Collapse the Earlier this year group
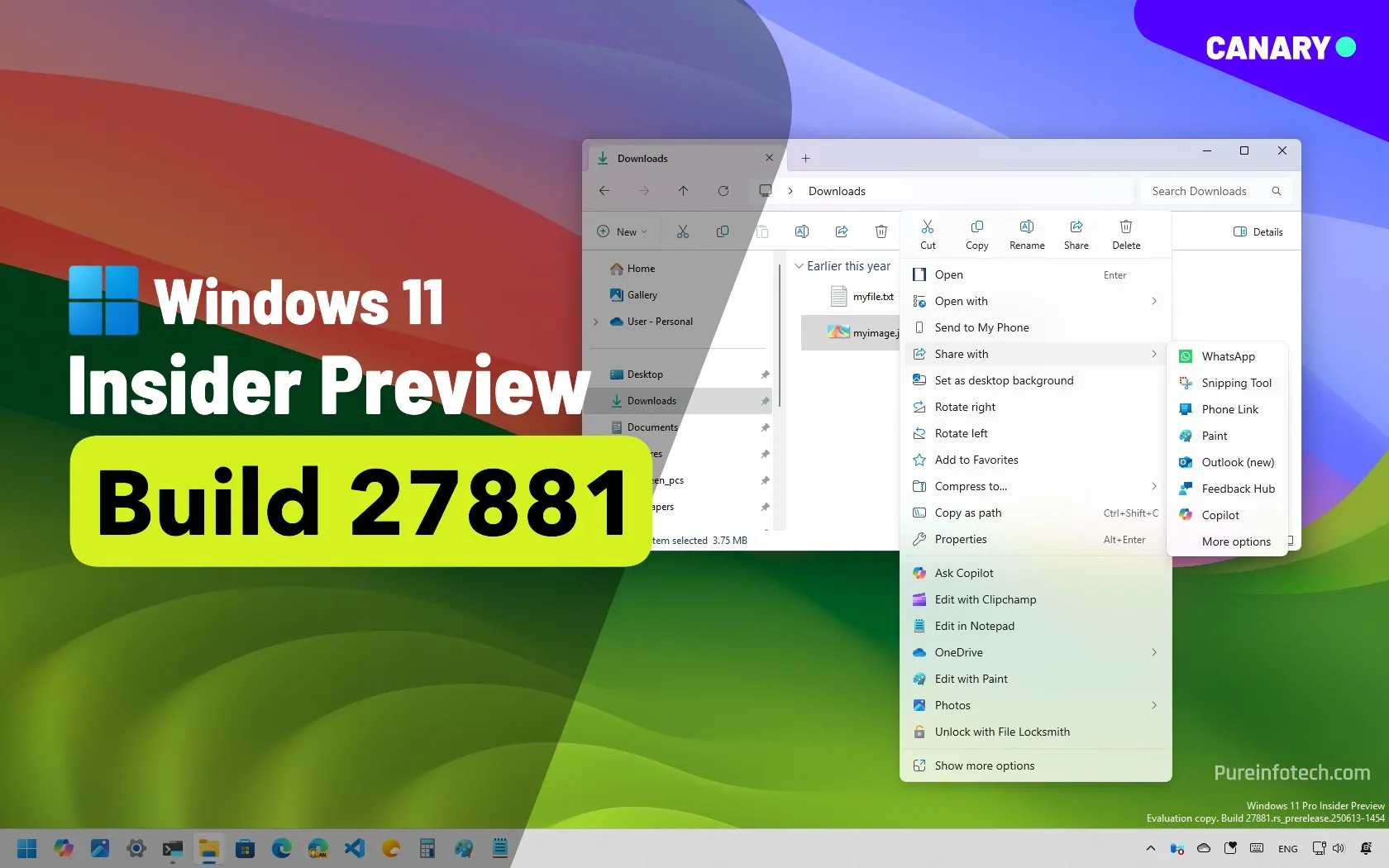The width and height of the screenshot is (1389, 868). (799, 266)
